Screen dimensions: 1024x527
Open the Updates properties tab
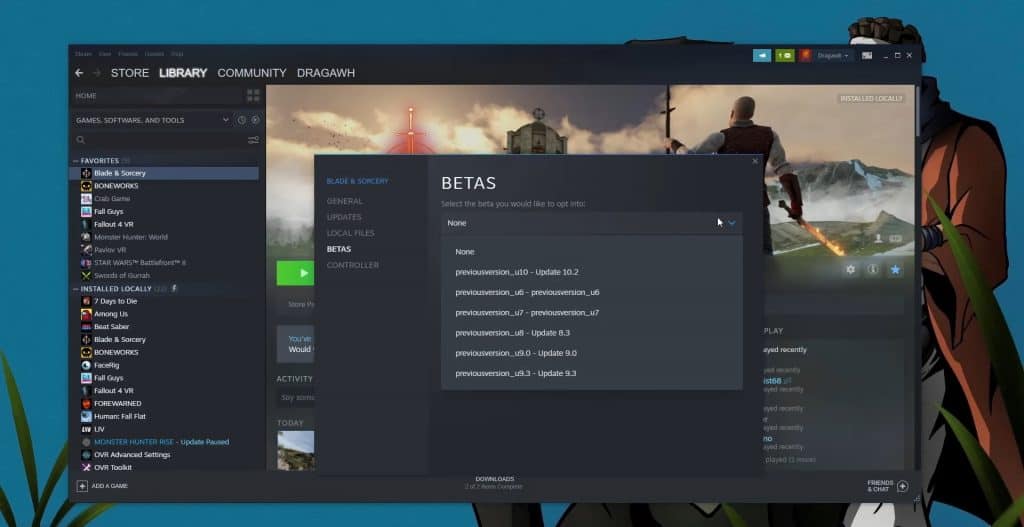click(344, 217)
